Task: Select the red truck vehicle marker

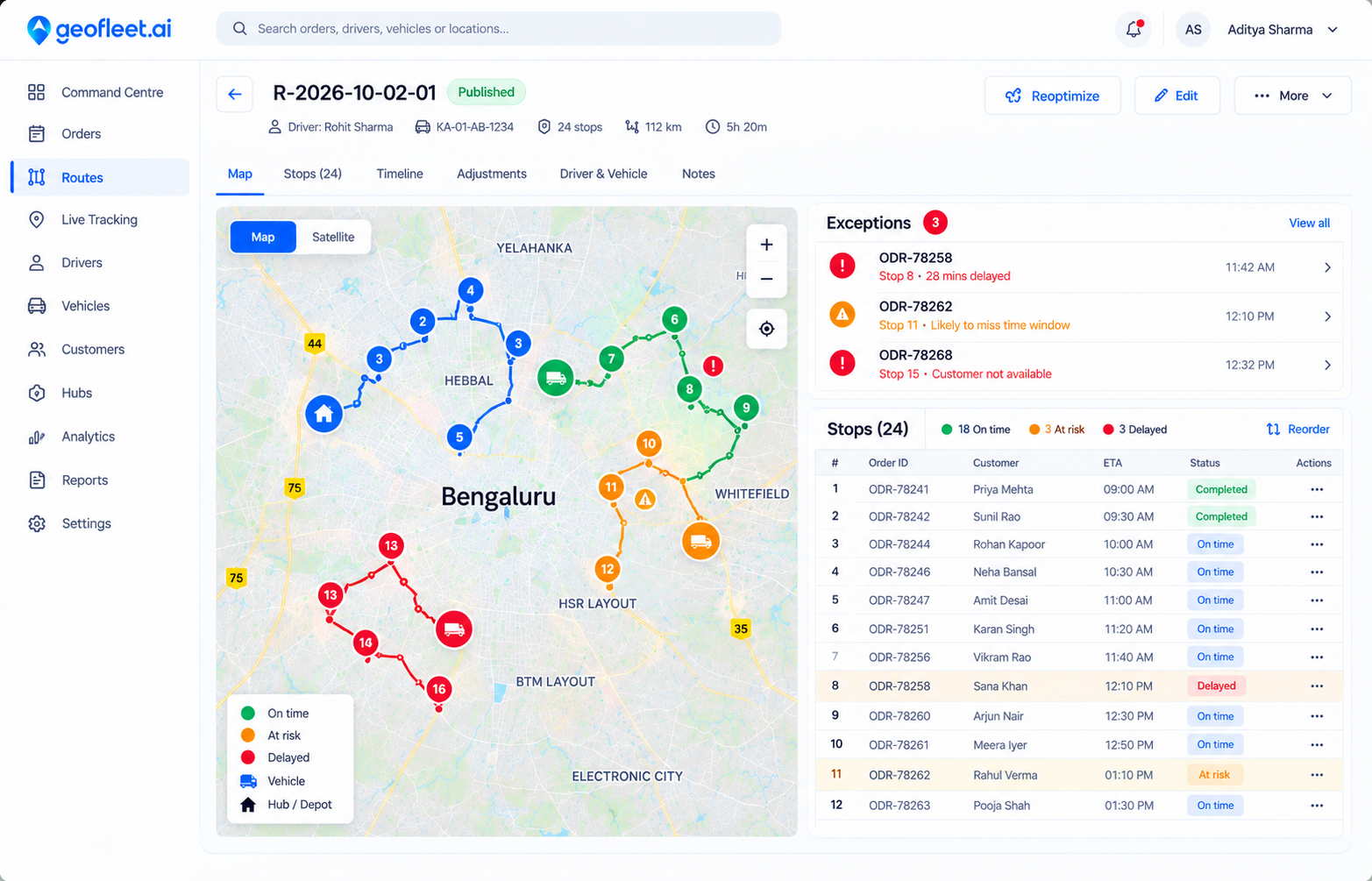Action: point(453,629)
